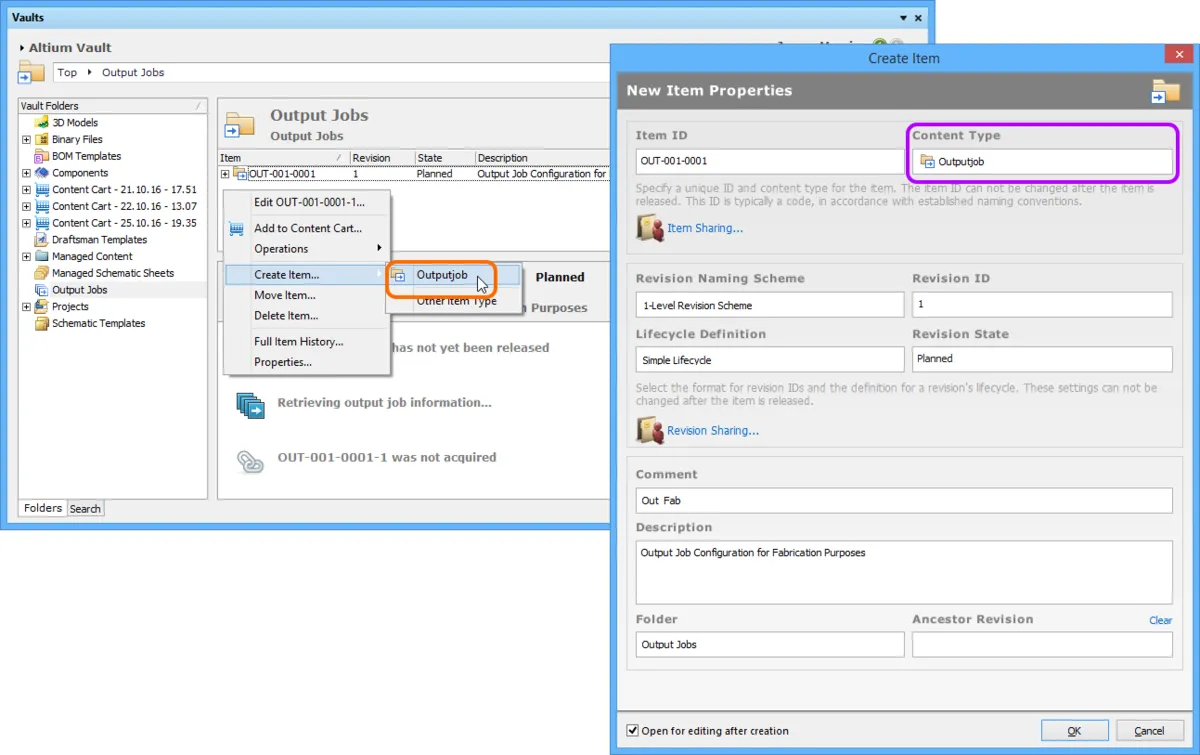Click the Draftsman Templates folder icon
Screen dimensions: 1200x755
pos(42,240)
